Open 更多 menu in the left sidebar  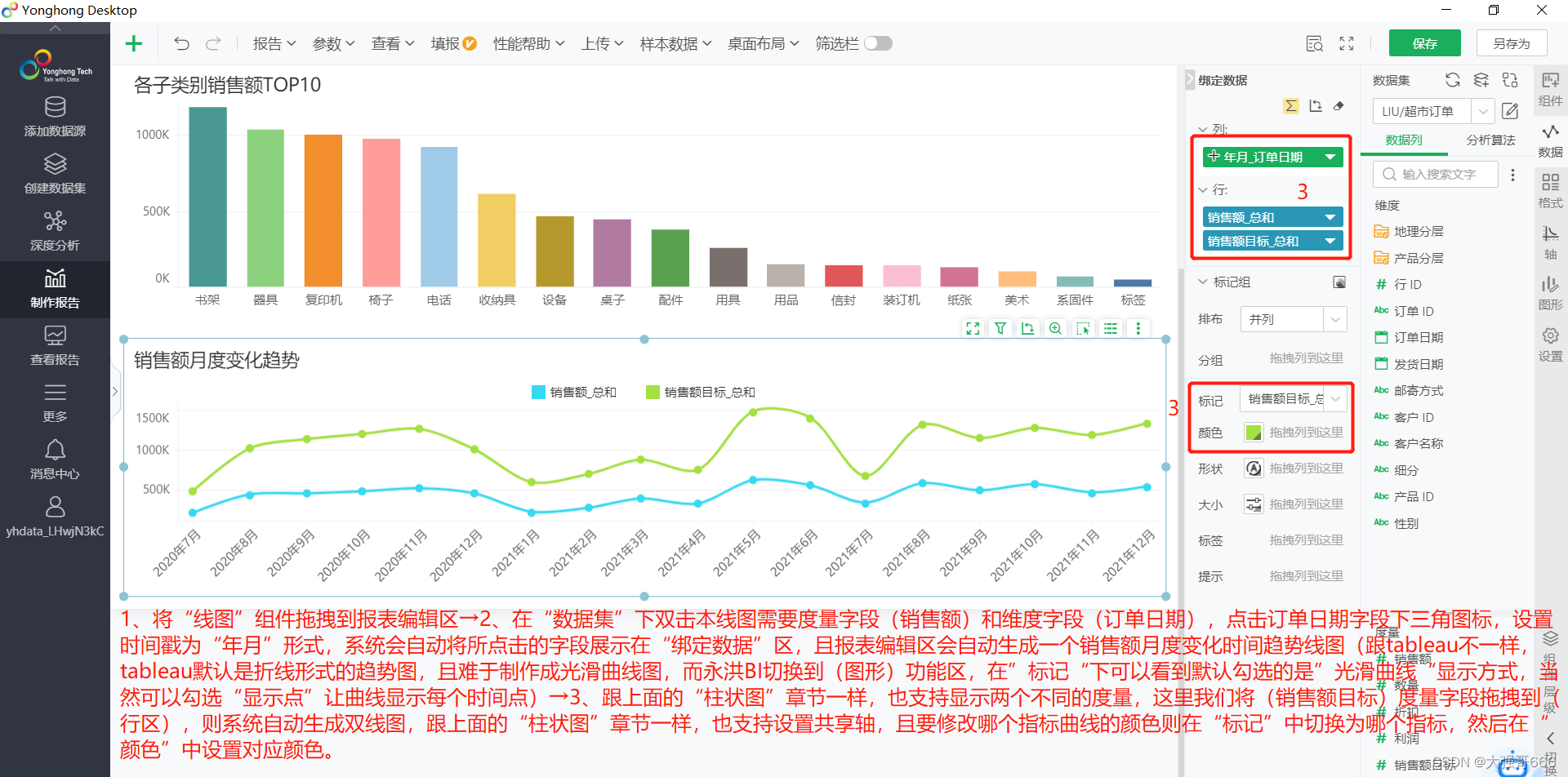point(55,403)
